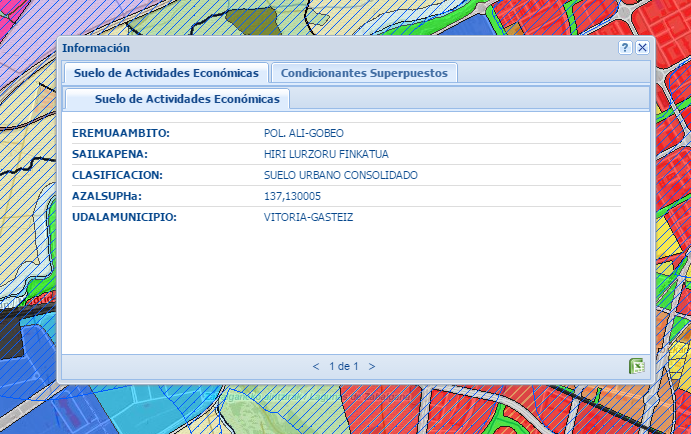Open help with the question mark icon
This screenshot has height=434, width=691.
[625, 48]
